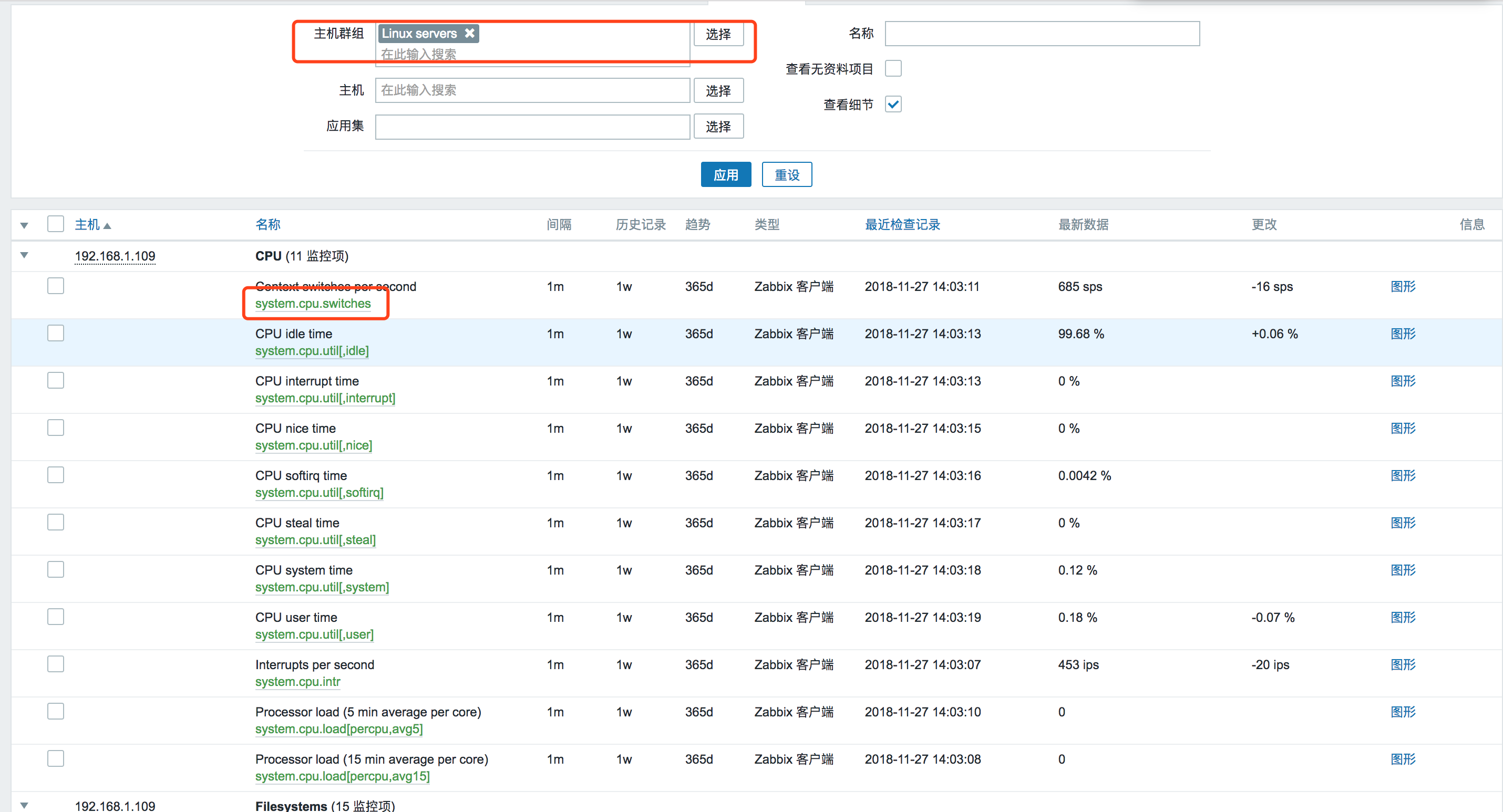Click the blue 应用 button
Viewport: 1503px width, 812px height.
(x=726, y=174)
